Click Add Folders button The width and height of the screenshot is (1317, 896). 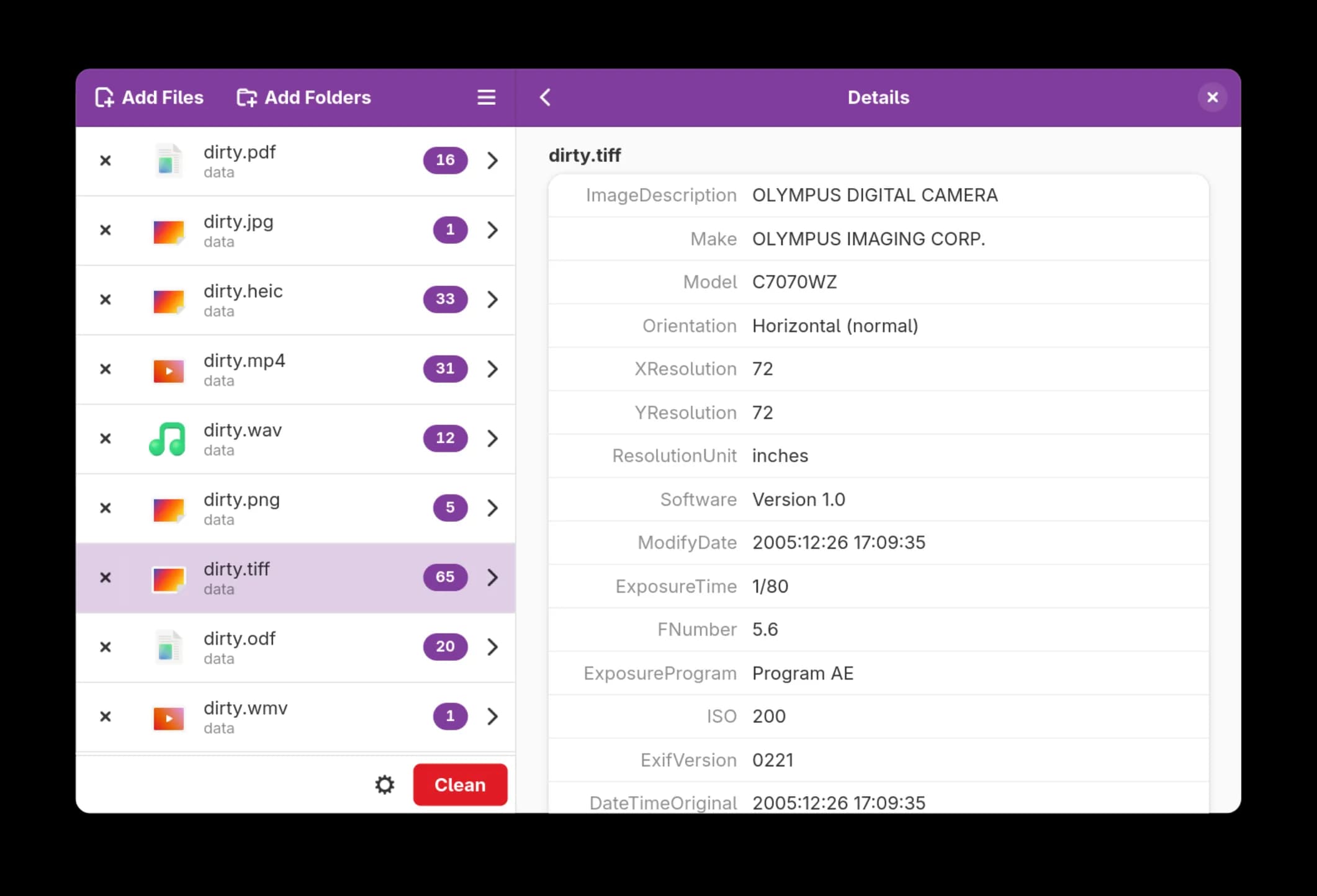click(x=304, y=97)
